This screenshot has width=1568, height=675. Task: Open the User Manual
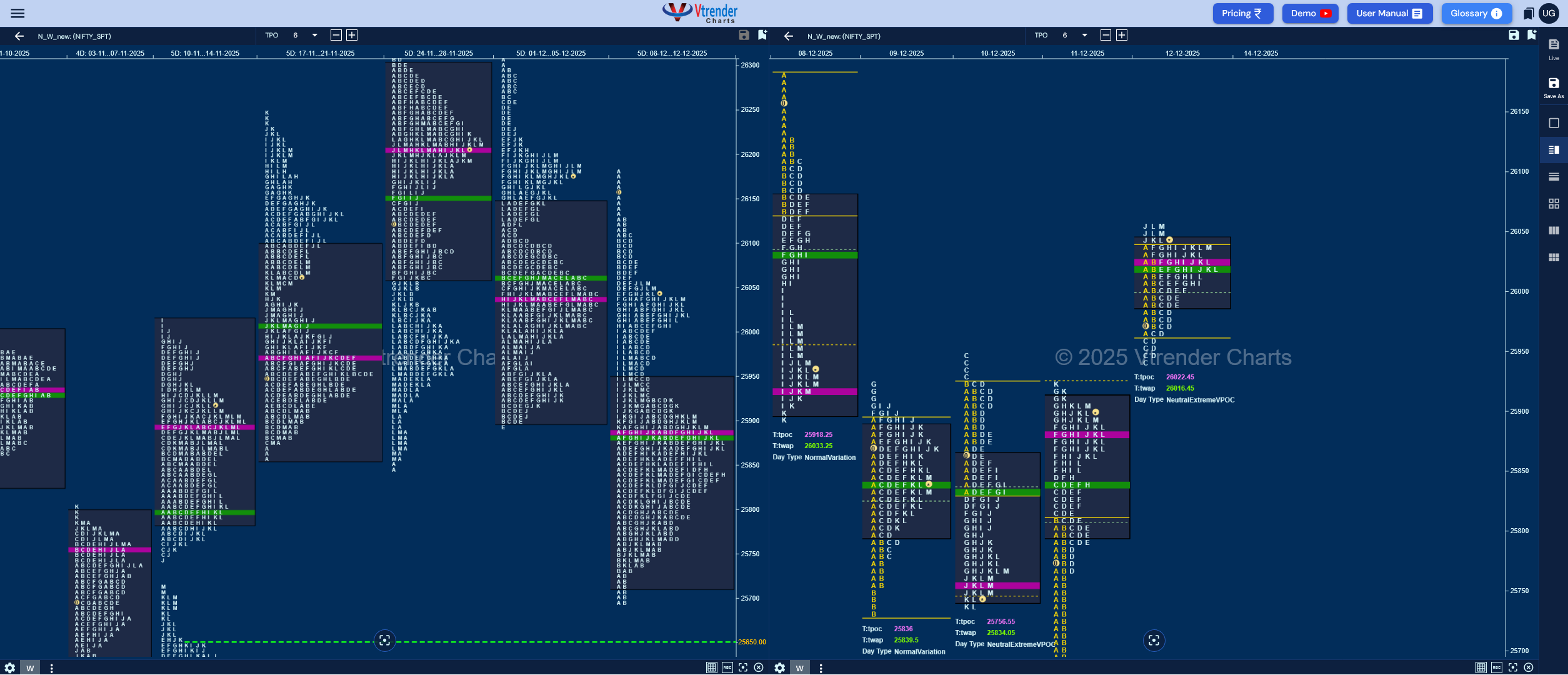point(1389,13)
